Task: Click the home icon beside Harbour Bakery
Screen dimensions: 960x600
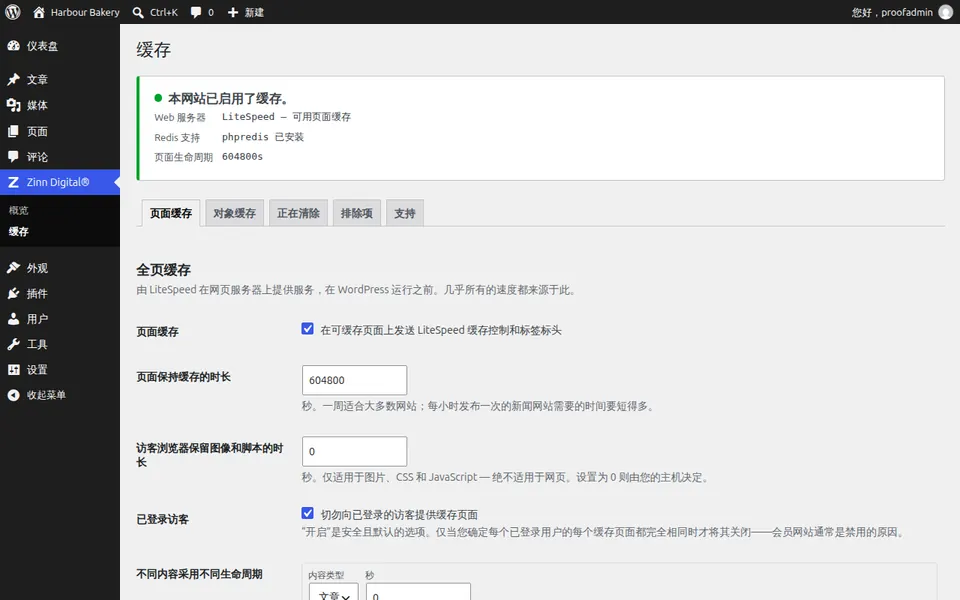Action: 39,12
